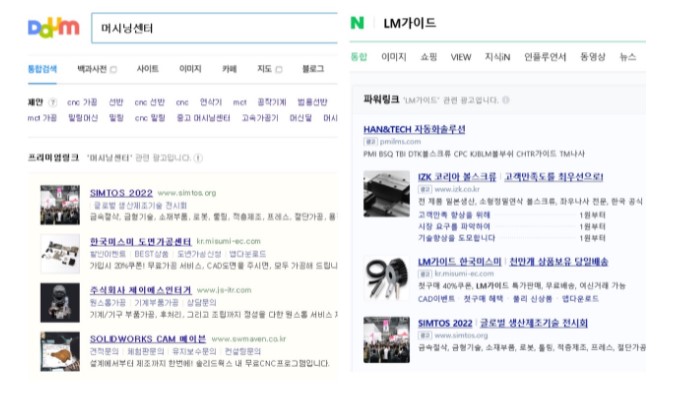Open the SOLIDWORKS CAM ad title link

tap(148, 339)
